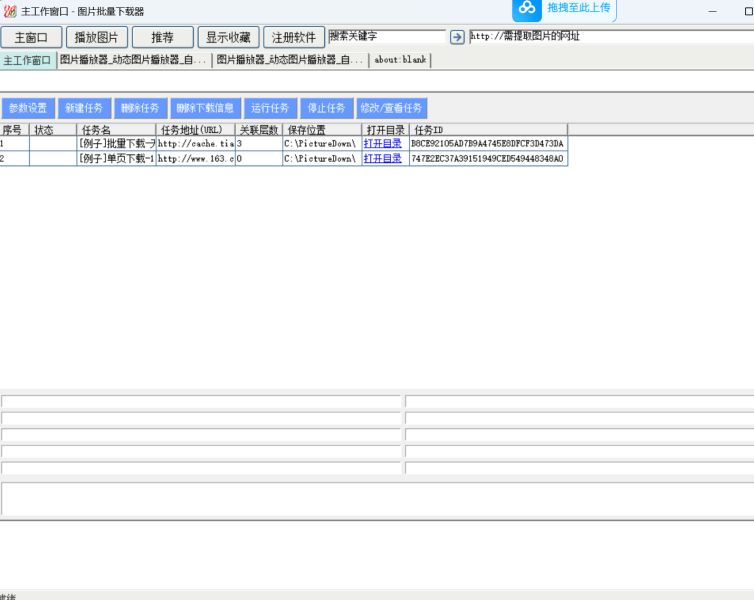The width and height of the screenshot is (754, 600).
Task: Click 删除下载信息 button
Action: [205, 108]
